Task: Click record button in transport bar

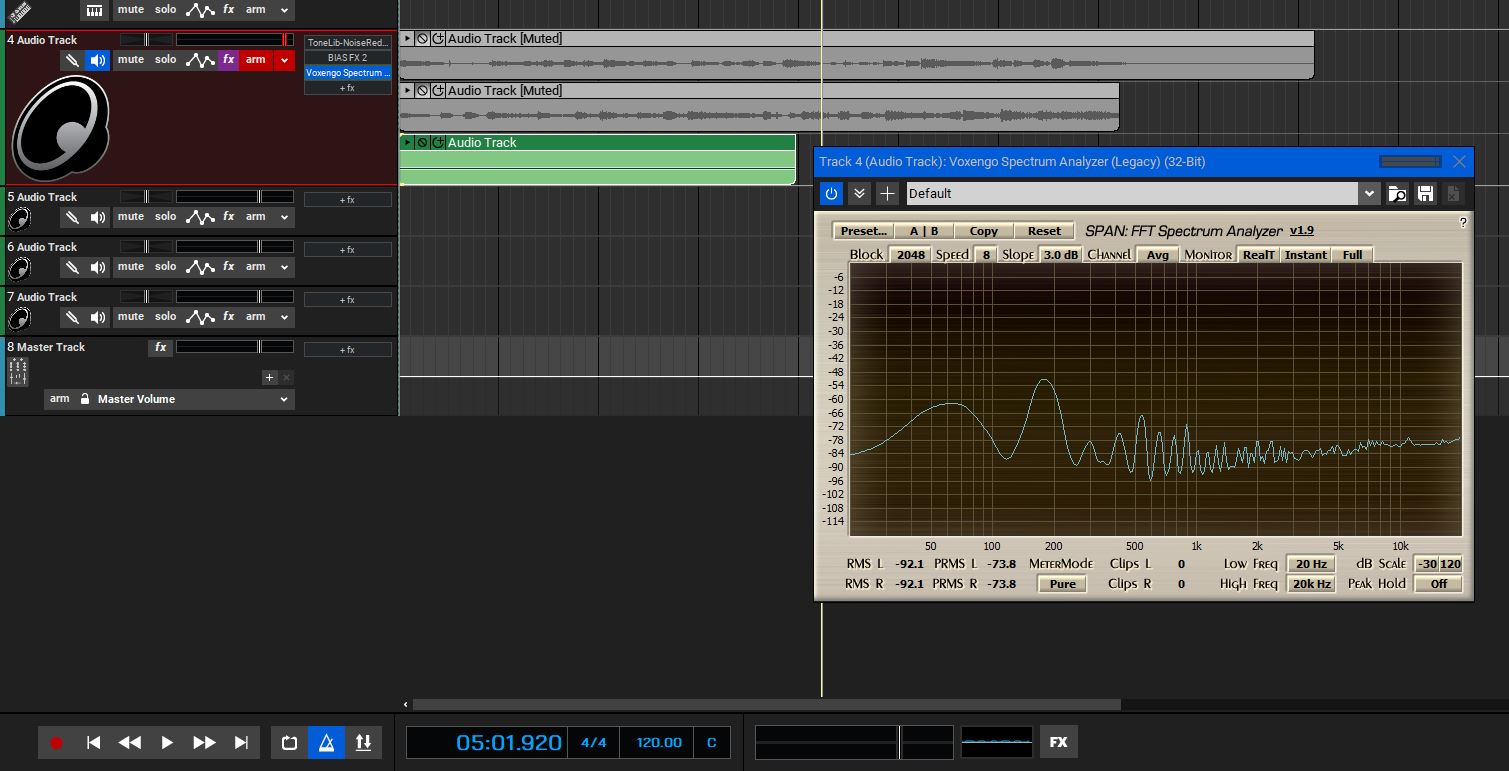Action: click(x=57, y=743)
